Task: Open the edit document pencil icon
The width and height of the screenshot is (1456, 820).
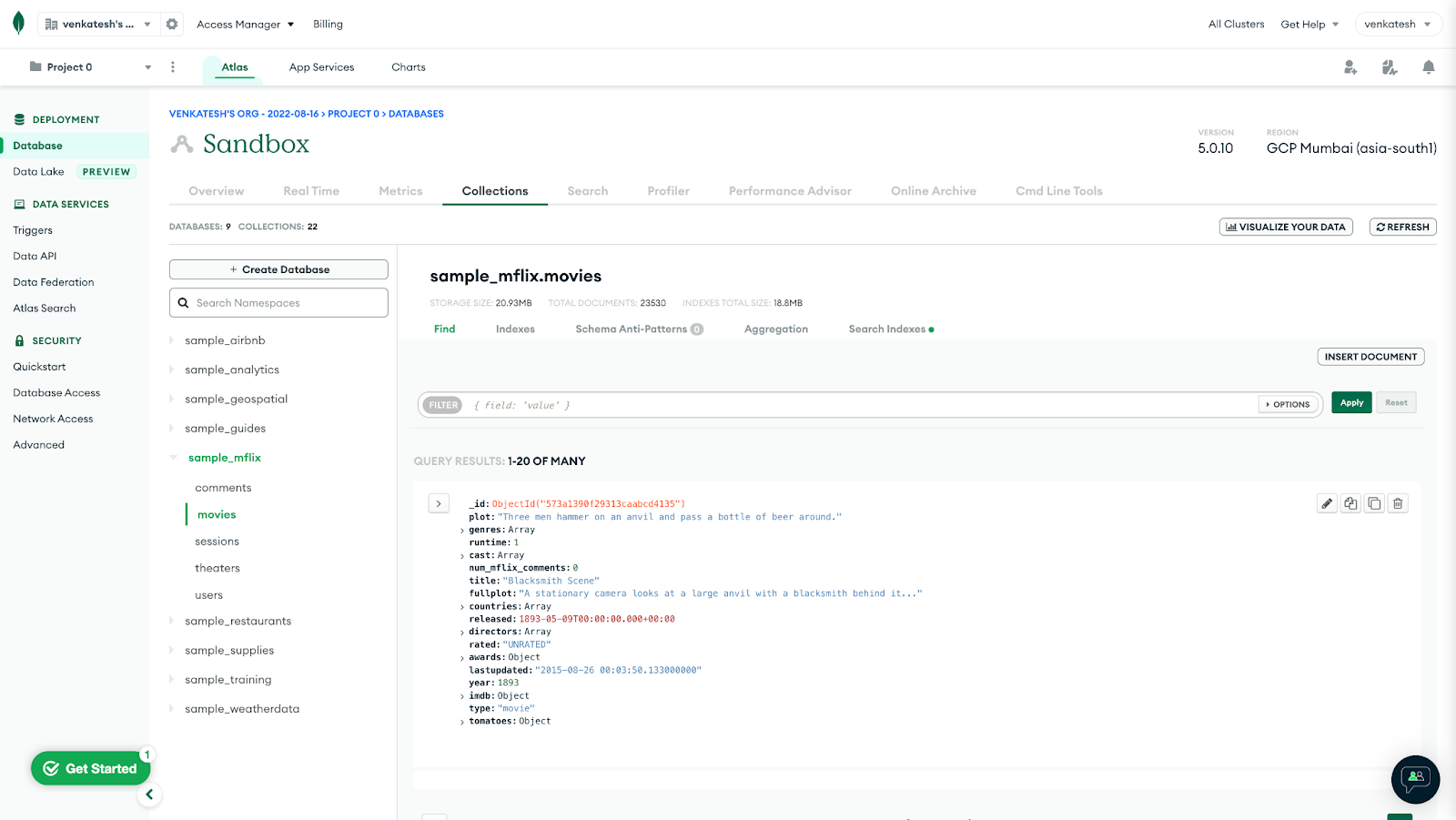Action: click(x=1327, y=502)
